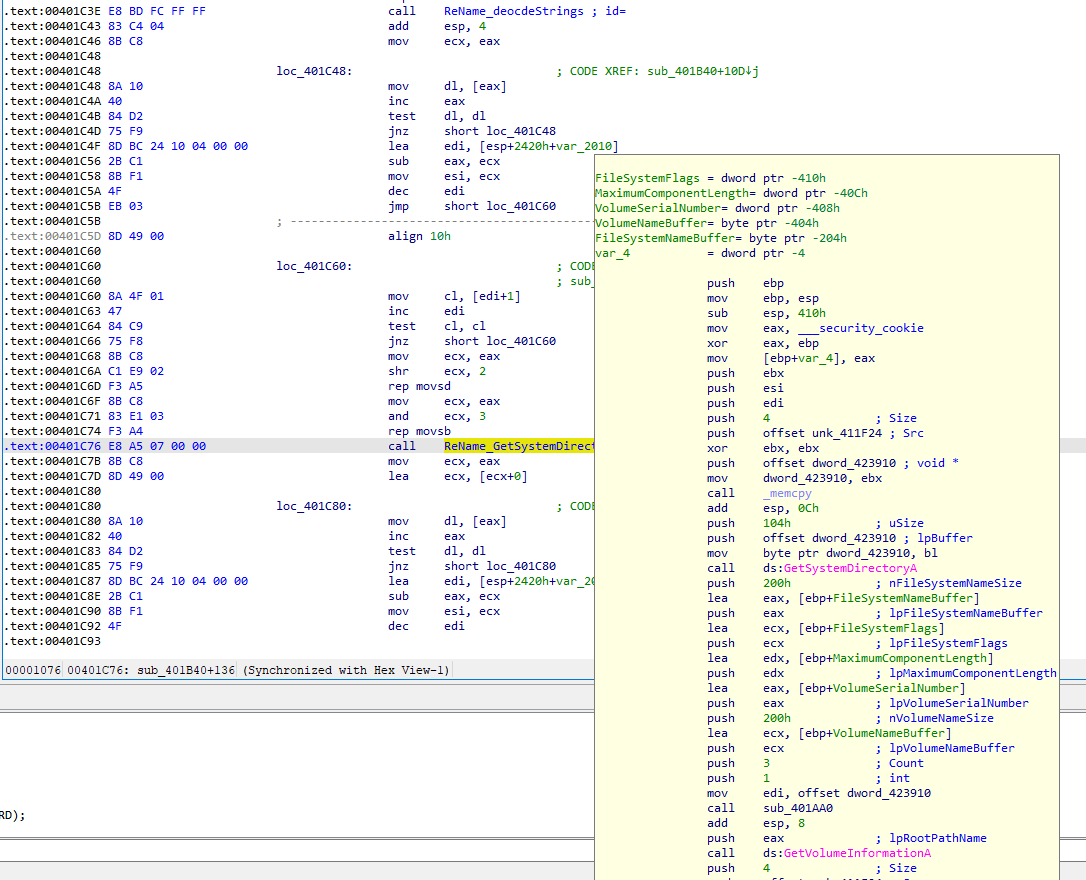This screenshot has height=880, width=1086.
Task: Click 'short loc_401C80' jnz operand
Action: coord(499,566)
